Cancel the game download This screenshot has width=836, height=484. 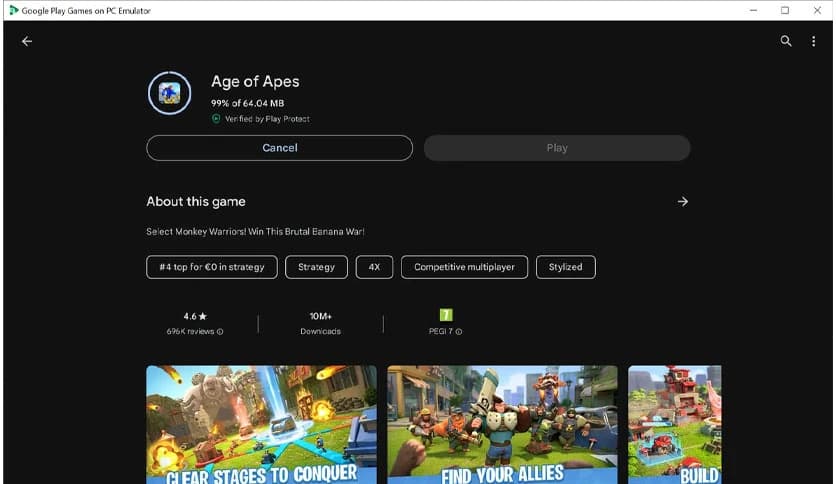279,148
